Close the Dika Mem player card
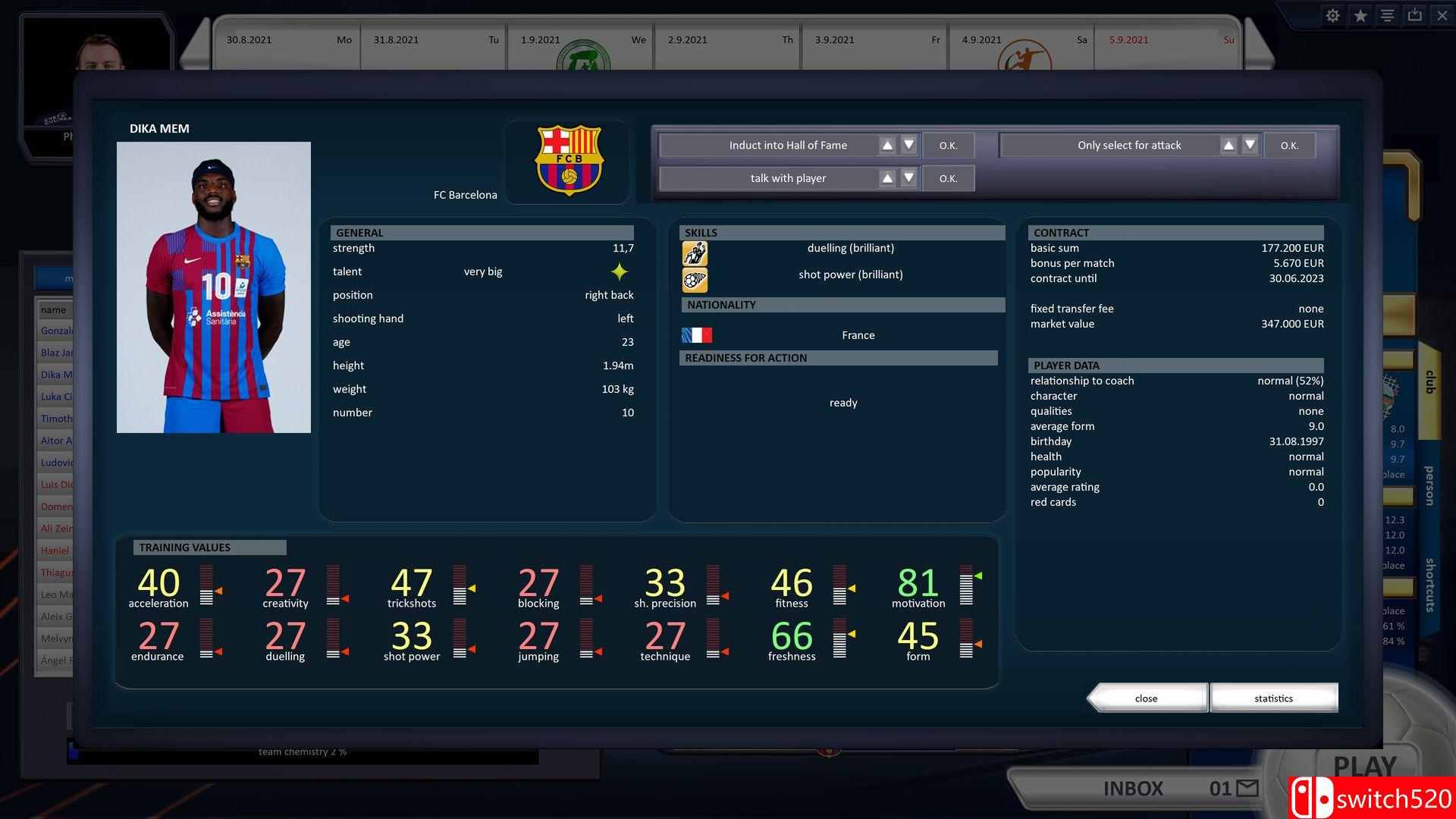1456x819 pixels. coord(1146,698)
